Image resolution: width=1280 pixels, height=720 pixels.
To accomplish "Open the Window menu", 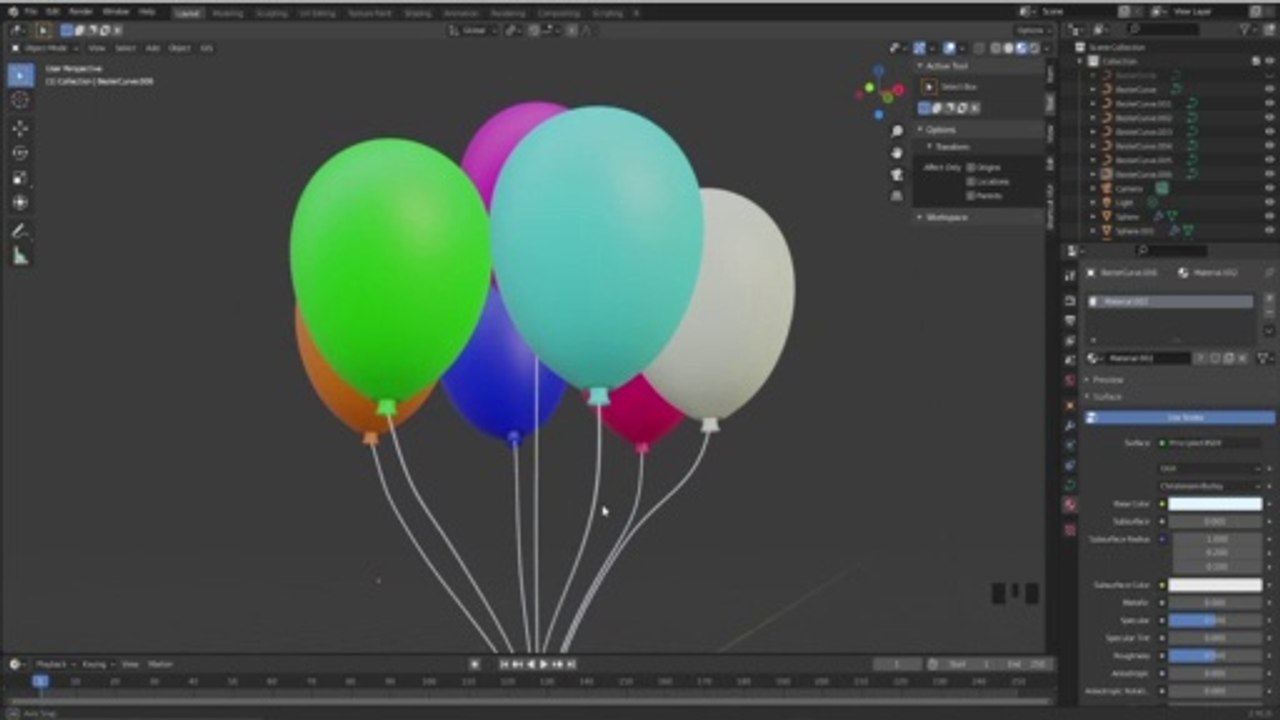I will click(x=116, y=12).
